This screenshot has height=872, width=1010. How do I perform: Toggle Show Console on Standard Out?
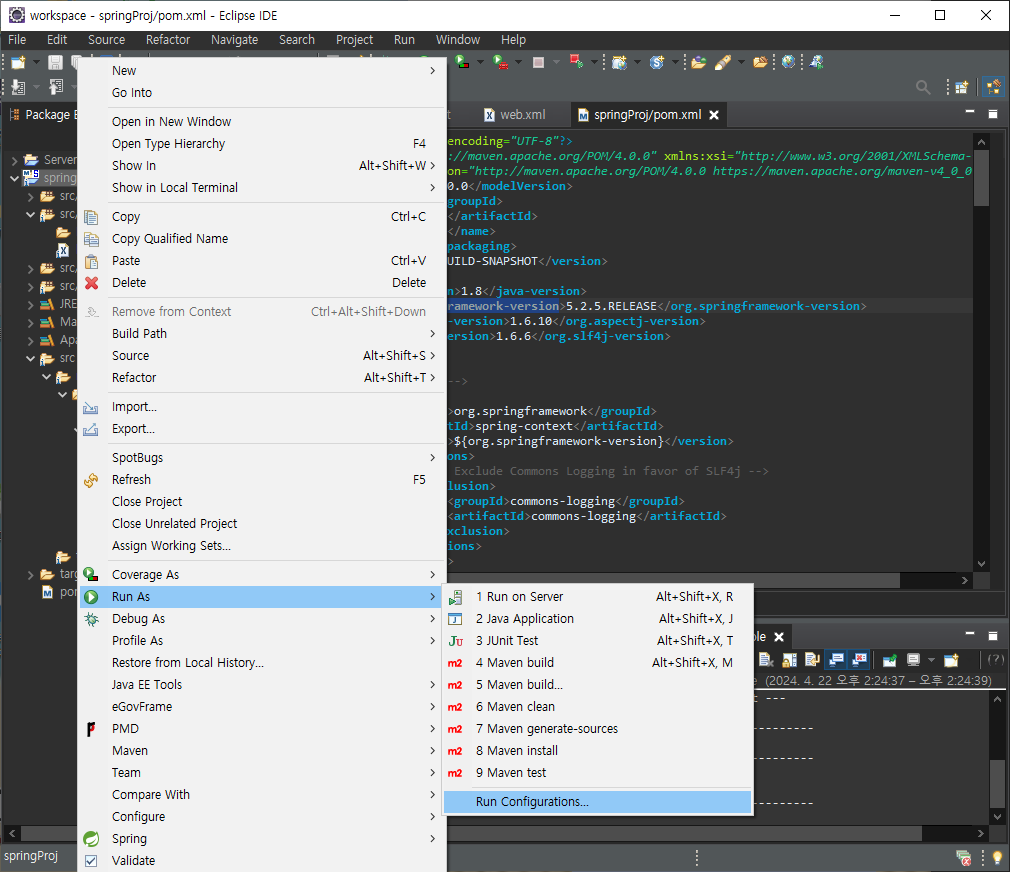coord(836,659)
